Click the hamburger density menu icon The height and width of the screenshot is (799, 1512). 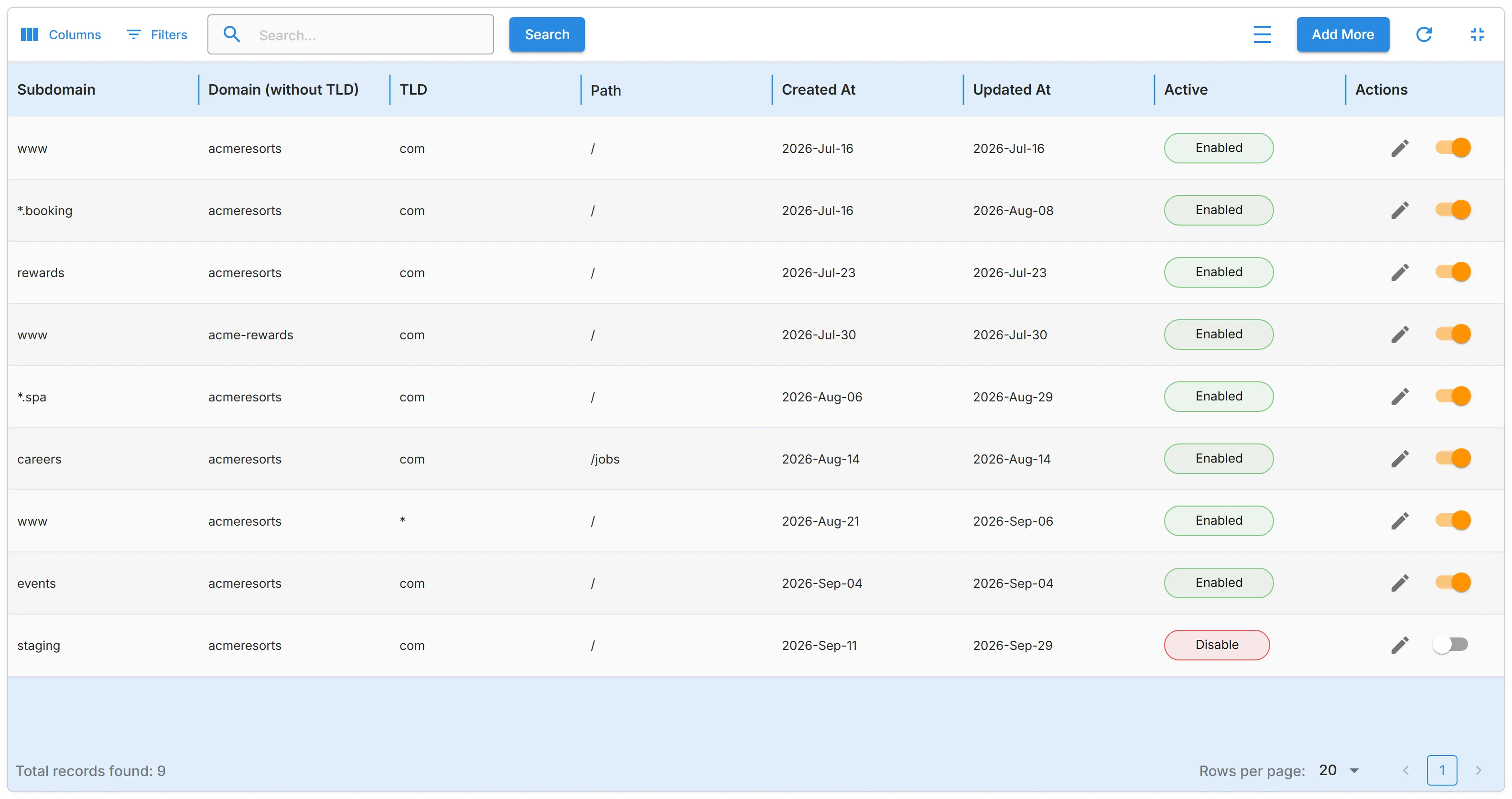[1262, 34]
